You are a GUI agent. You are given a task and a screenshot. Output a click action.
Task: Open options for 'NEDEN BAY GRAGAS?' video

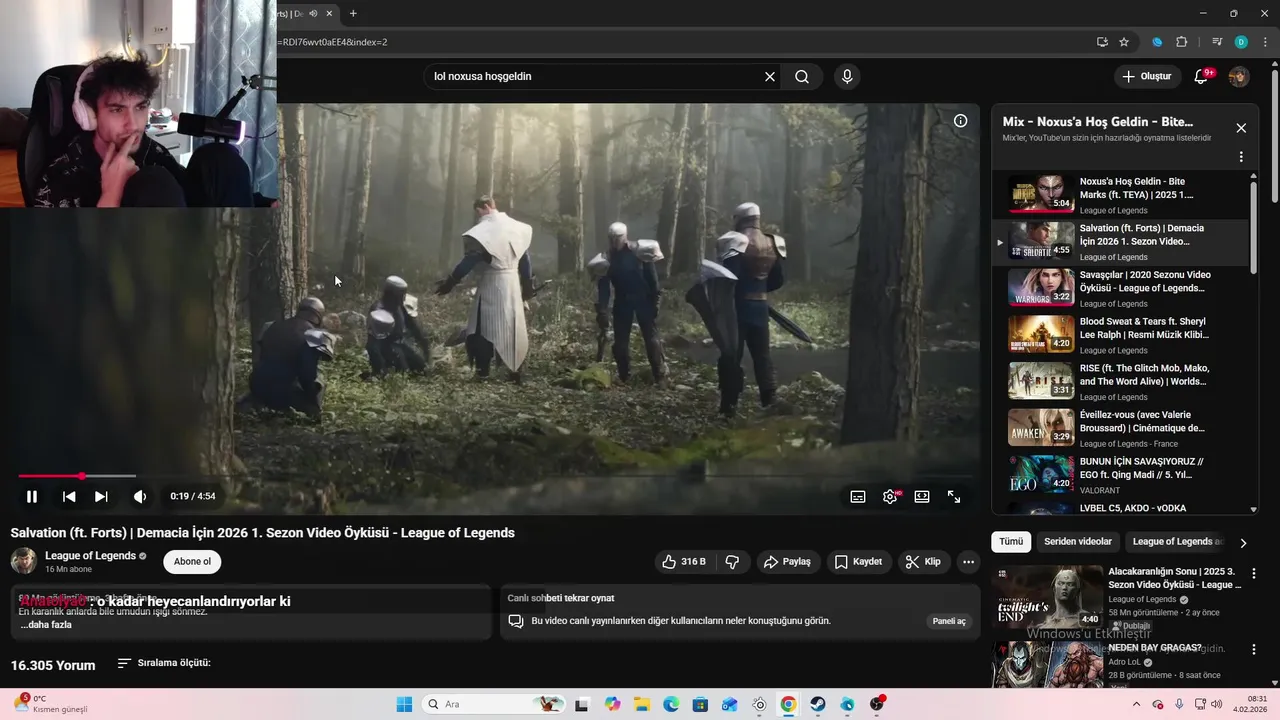[x=1253, y=649]
